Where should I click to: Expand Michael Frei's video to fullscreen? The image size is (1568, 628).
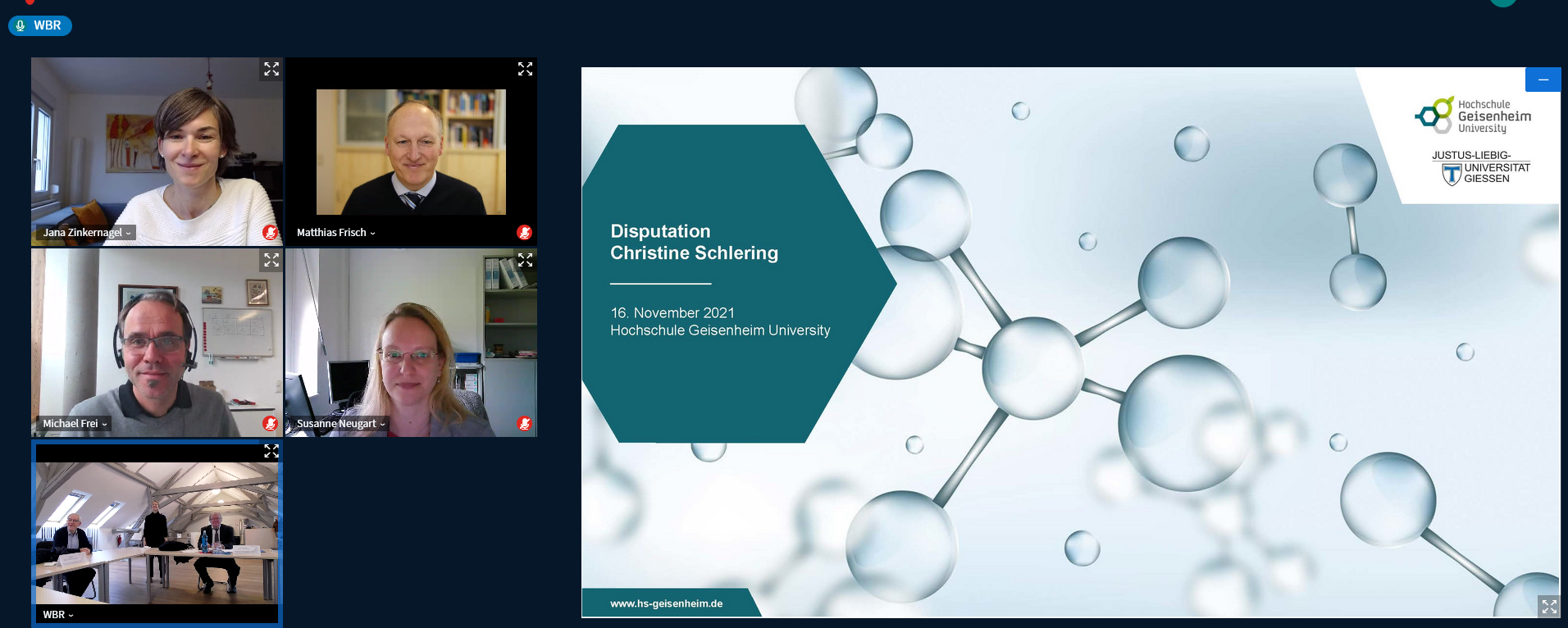point(271,260)
